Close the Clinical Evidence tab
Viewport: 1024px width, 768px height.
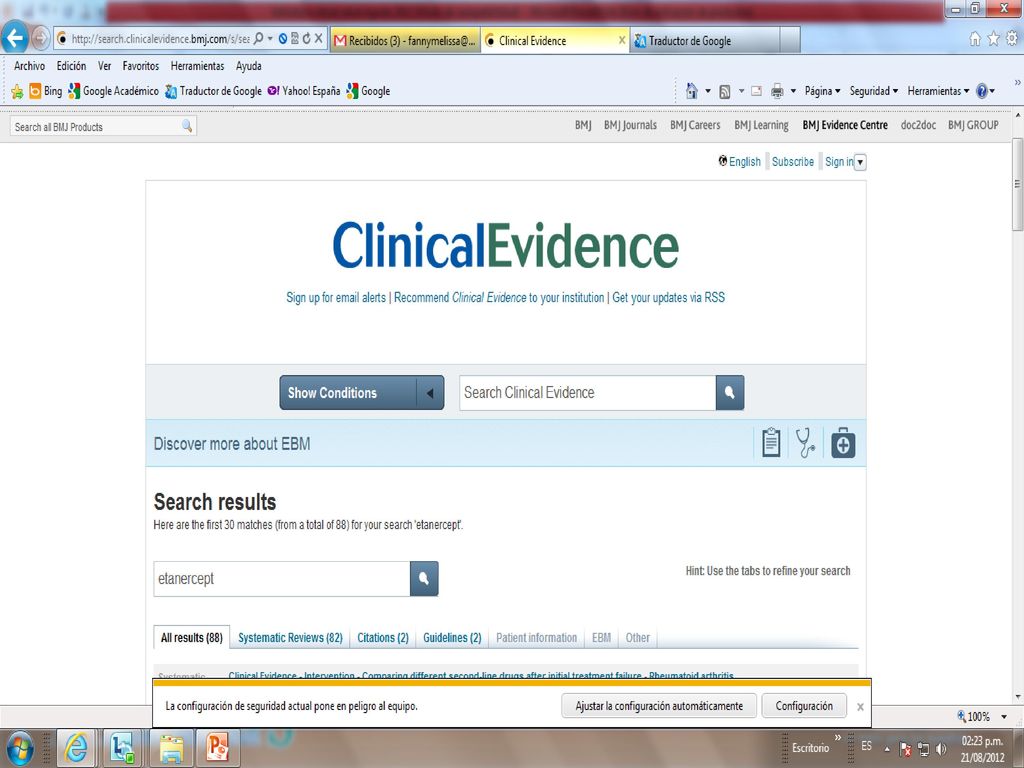tap(622, 40)
